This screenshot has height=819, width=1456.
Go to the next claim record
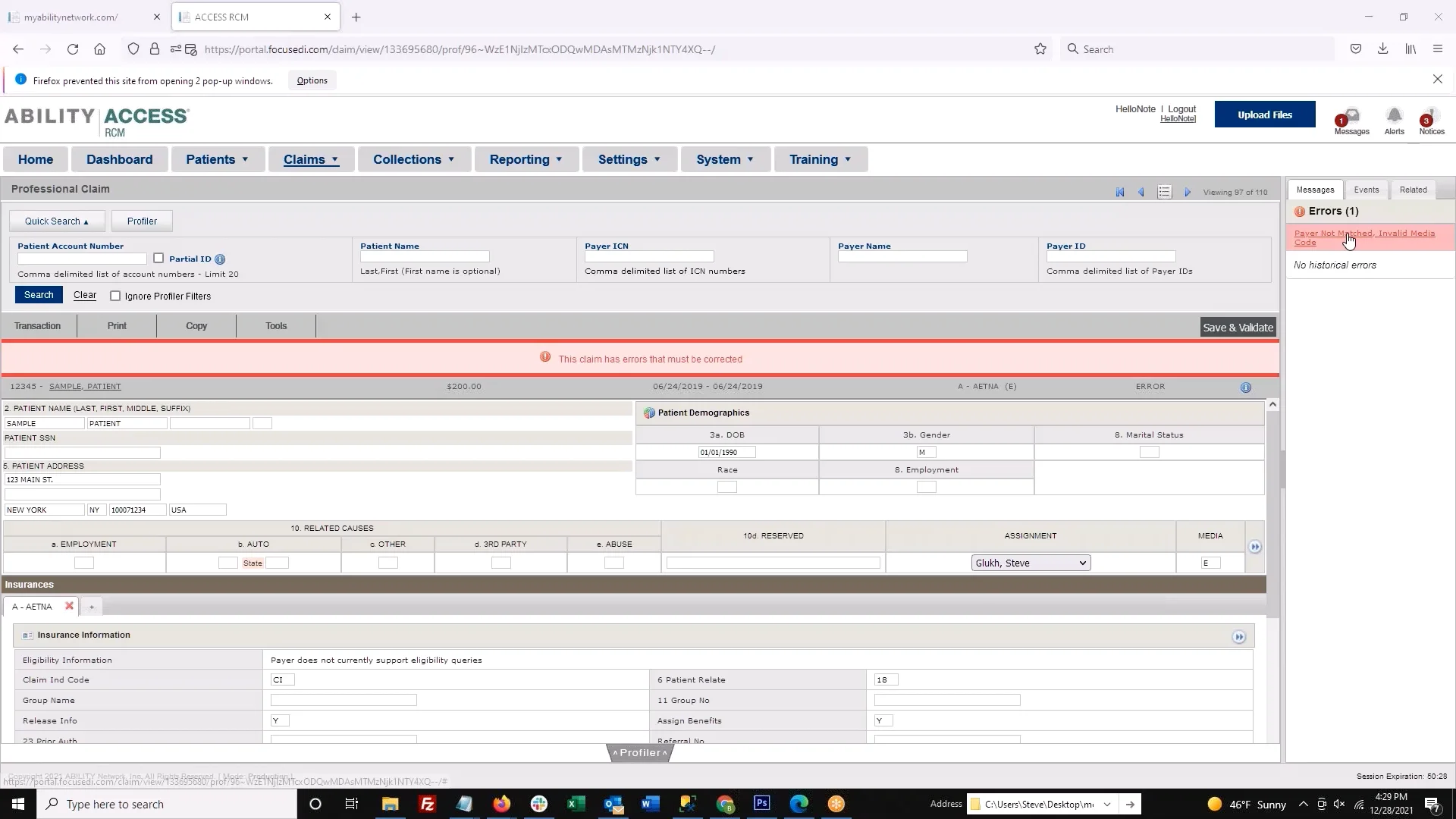click(1187, 192)
